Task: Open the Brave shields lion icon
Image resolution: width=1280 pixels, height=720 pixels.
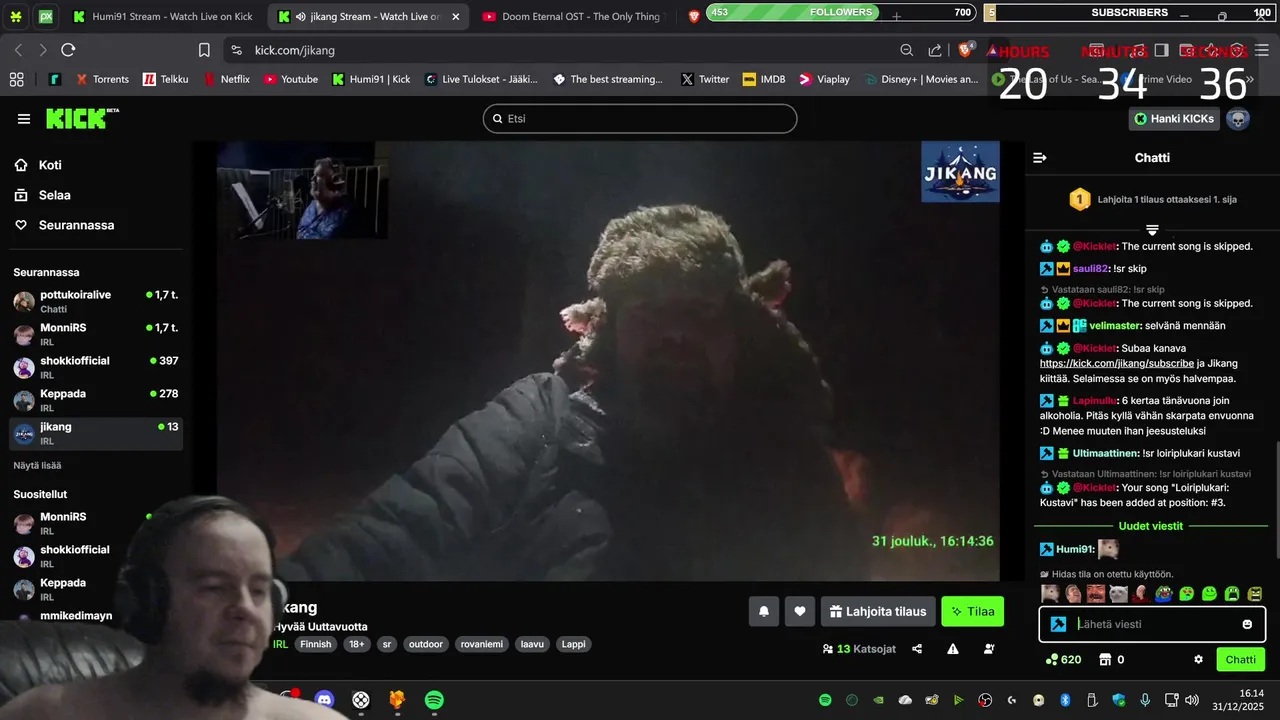Action: pos(966,49)
